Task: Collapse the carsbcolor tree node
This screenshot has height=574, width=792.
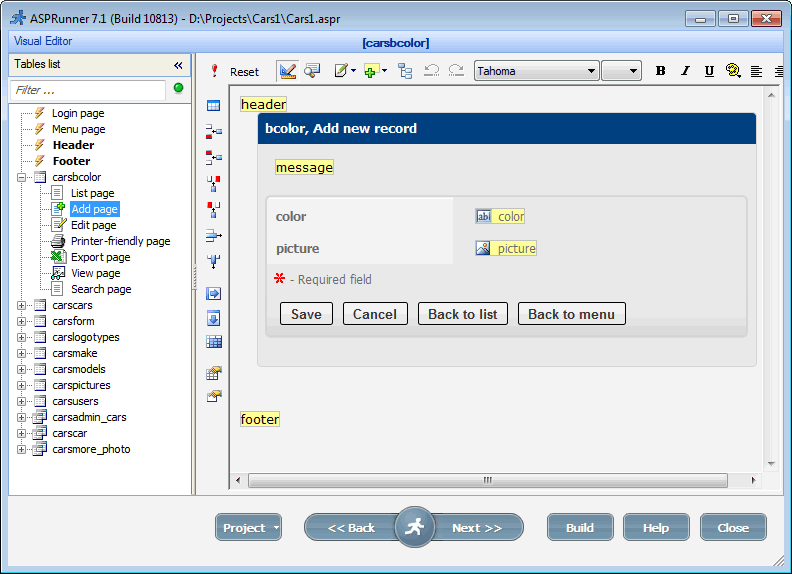Action: [x=21, y=177]
